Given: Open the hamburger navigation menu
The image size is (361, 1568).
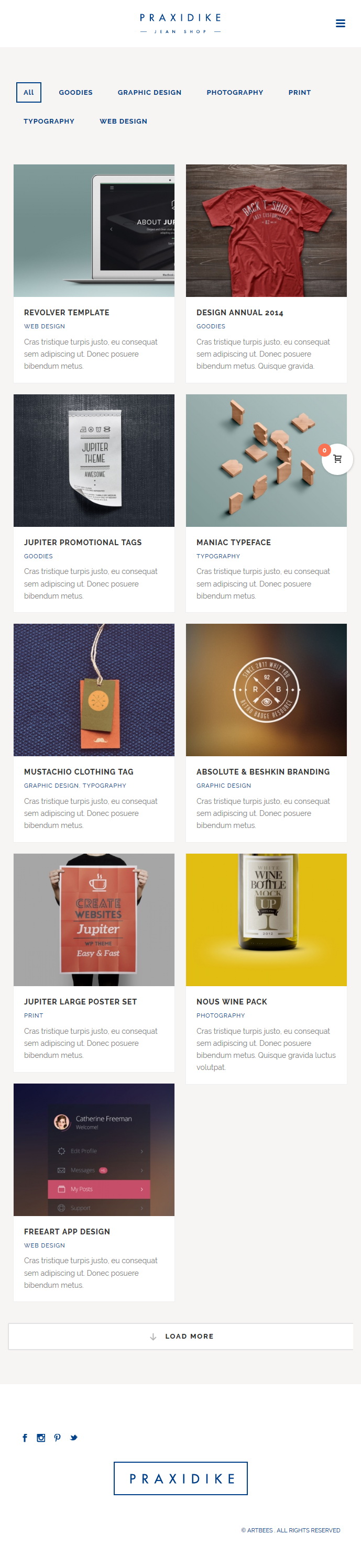Looking at the screenshot, I should pyautogui.click(x=340, y=23).
